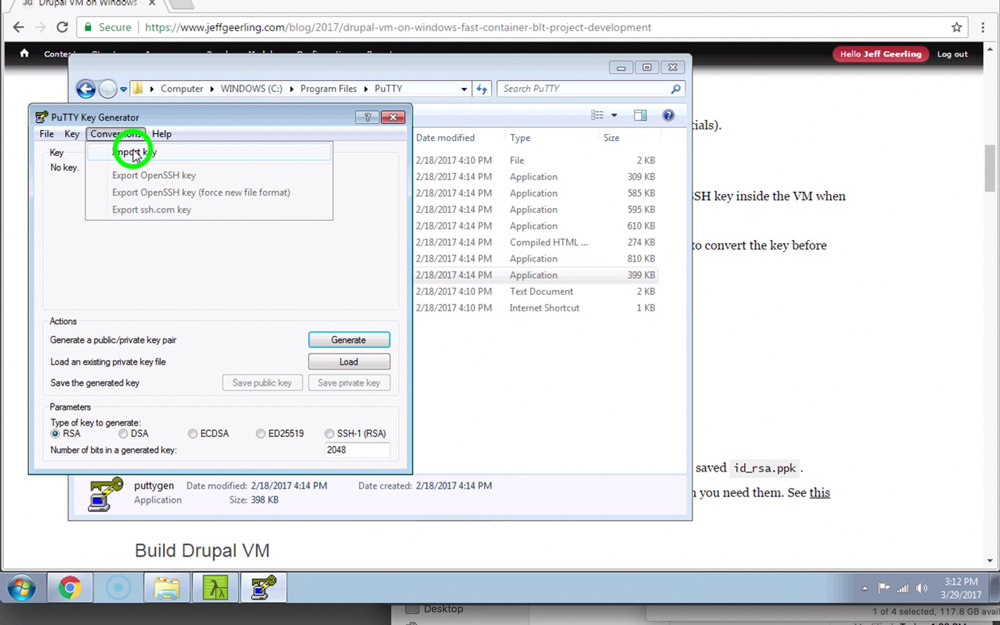Click the puttygen application icon in details pane
The image size is (1000, 625).
click(106, 494)
